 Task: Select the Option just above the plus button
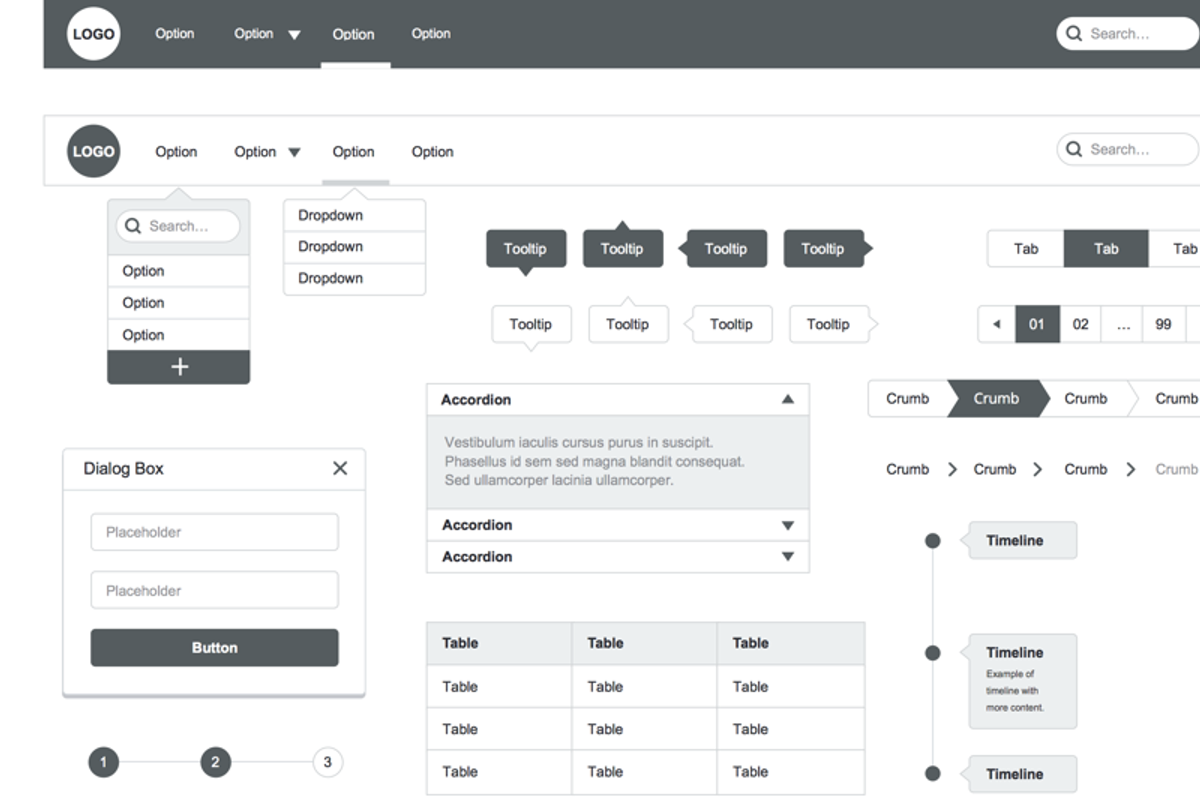tap(179, 335)
